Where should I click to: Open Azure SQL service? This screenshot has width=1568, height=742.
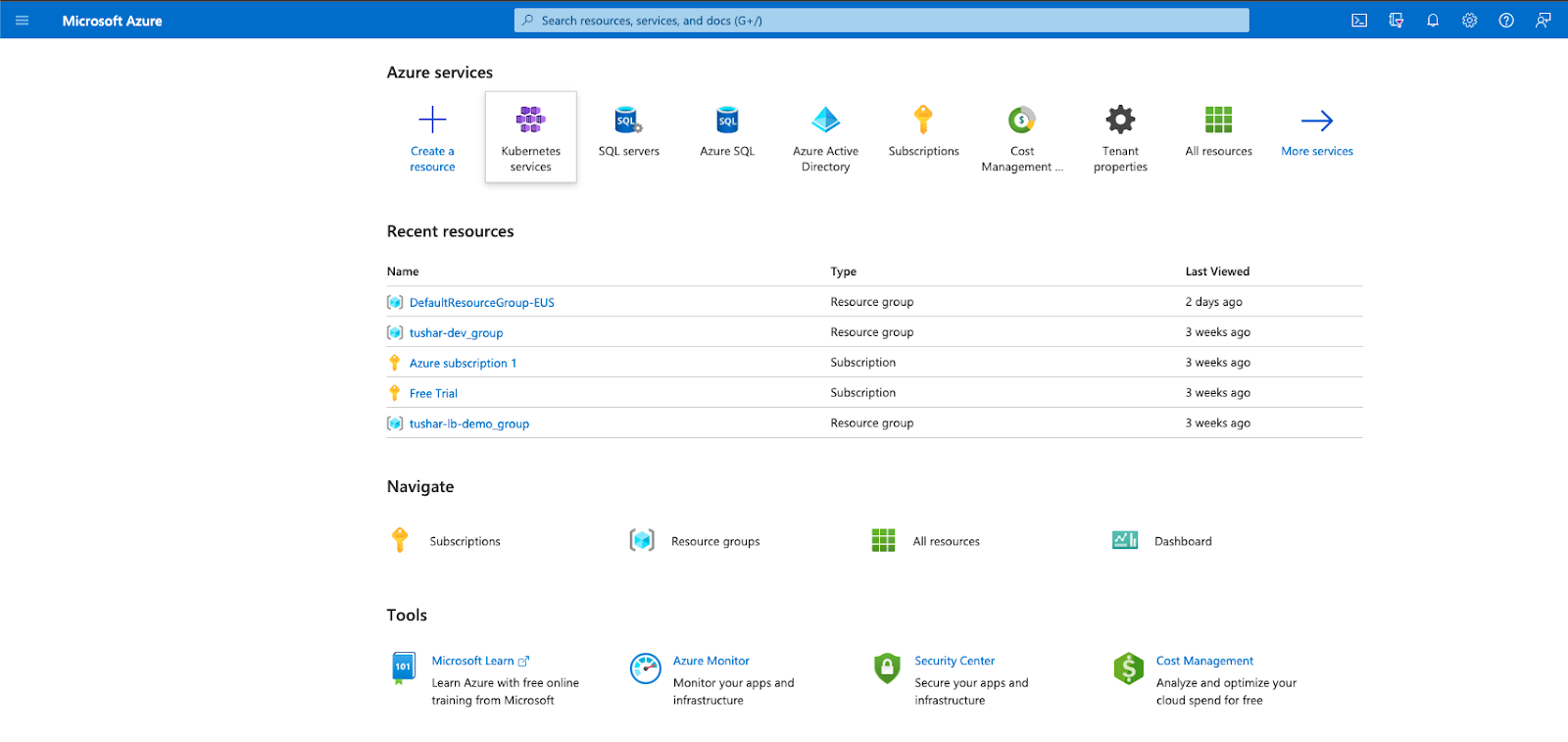(727, 132)
